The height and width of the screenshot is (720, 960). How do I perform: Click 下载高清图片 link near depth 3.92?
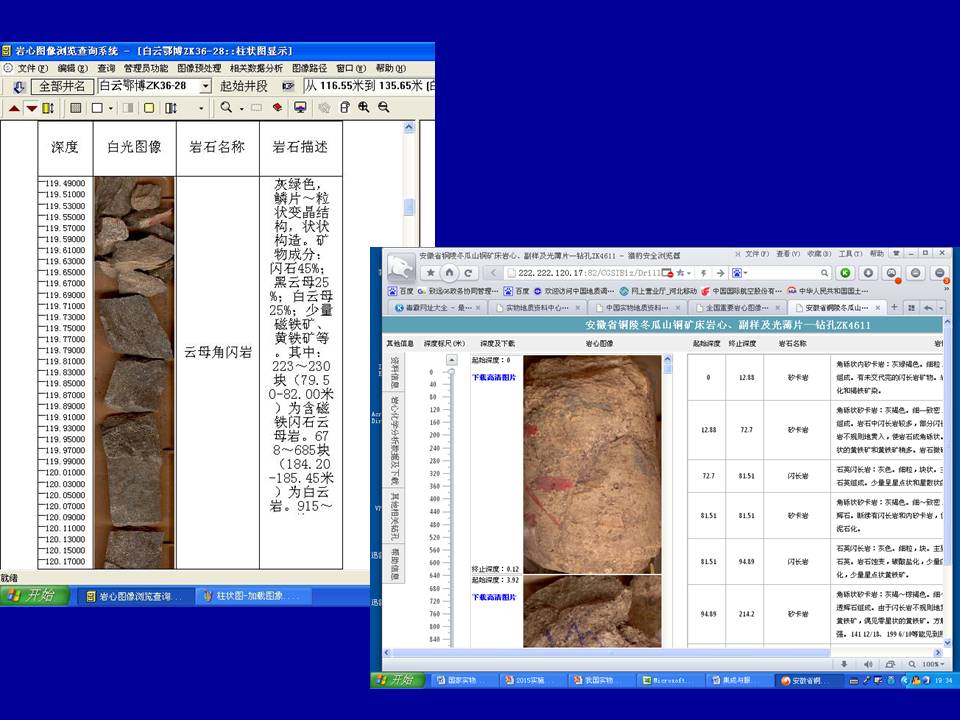(x=493, y=597)
